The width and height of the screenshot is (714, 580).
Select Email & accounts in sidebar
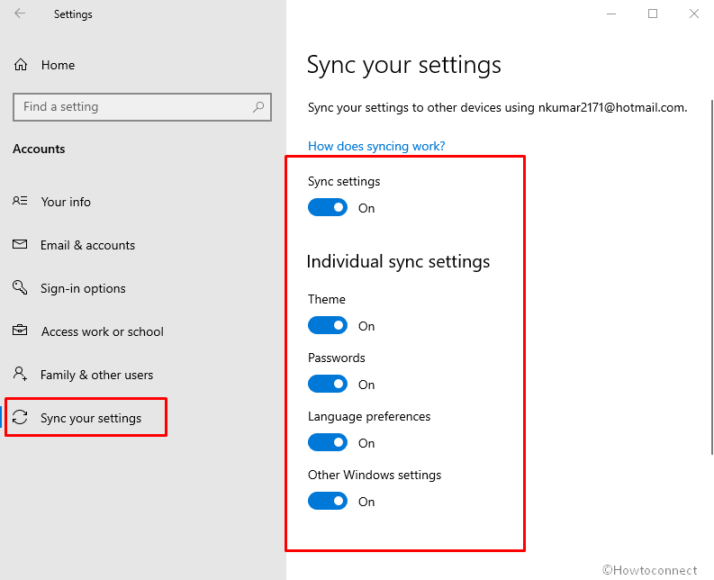87,245
